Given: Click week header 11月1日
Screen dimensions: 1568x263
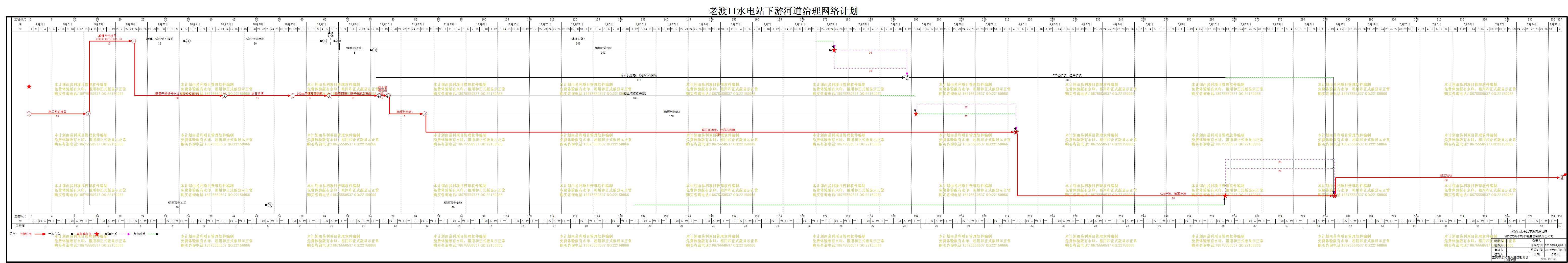Looking at the screenshot, I should tap(323, 24).
